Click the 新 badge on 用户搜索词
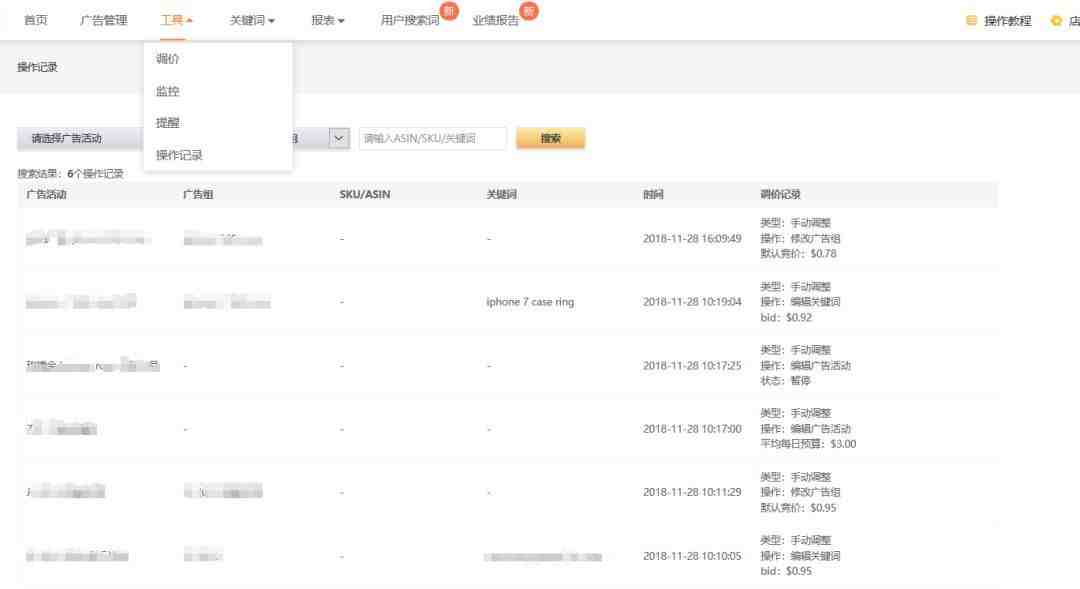This screenshot has height=589, width=1080. coord(449,10)
